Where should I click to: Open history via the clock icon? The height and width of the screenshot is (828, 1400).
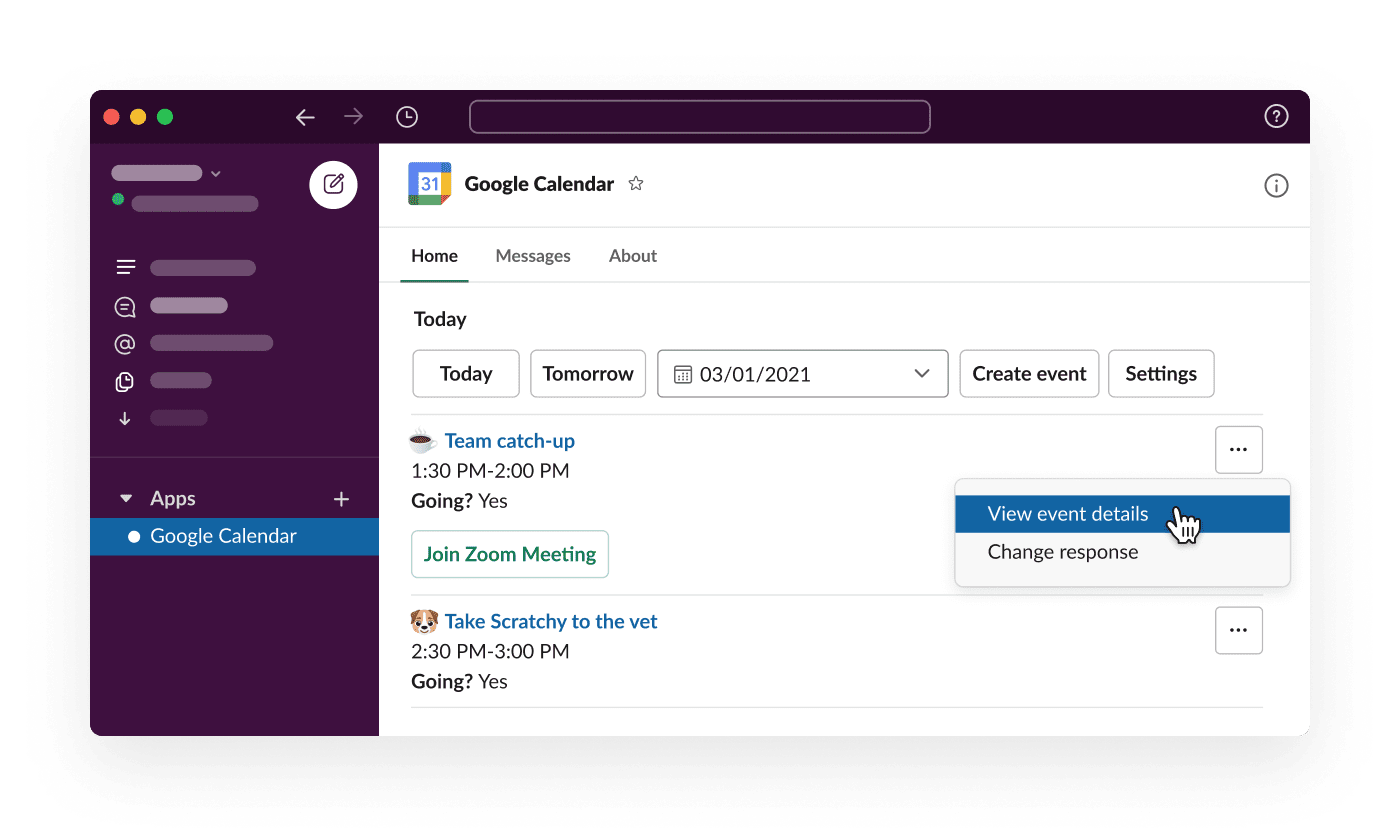pos(406,117)
